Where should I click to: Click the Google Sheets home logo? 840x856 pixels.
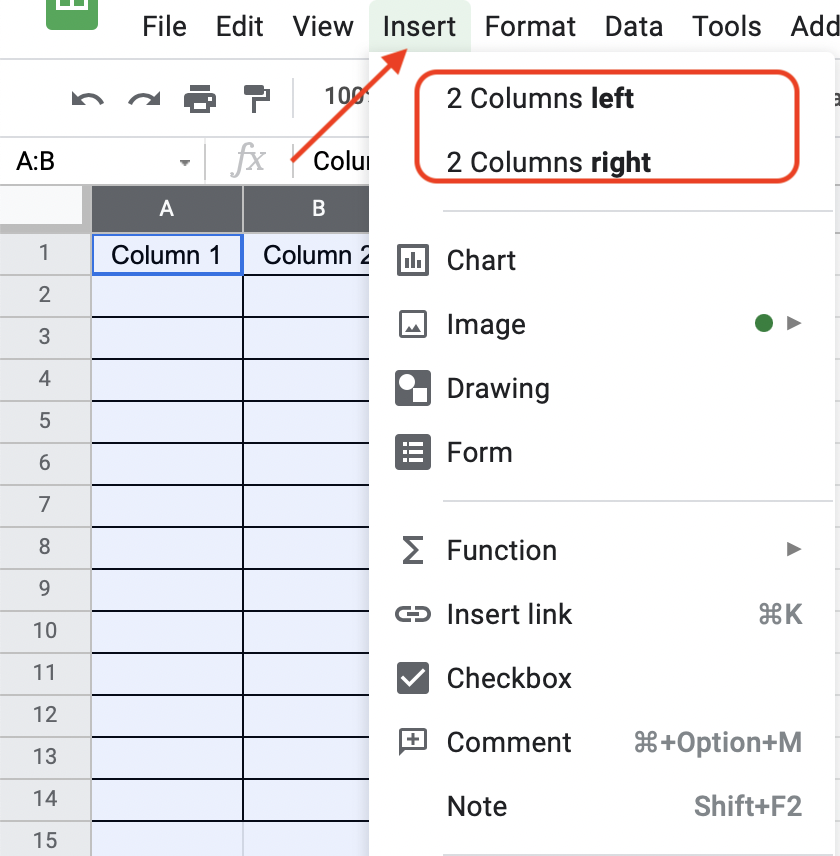pyautogui.click(x=72, y=14)
